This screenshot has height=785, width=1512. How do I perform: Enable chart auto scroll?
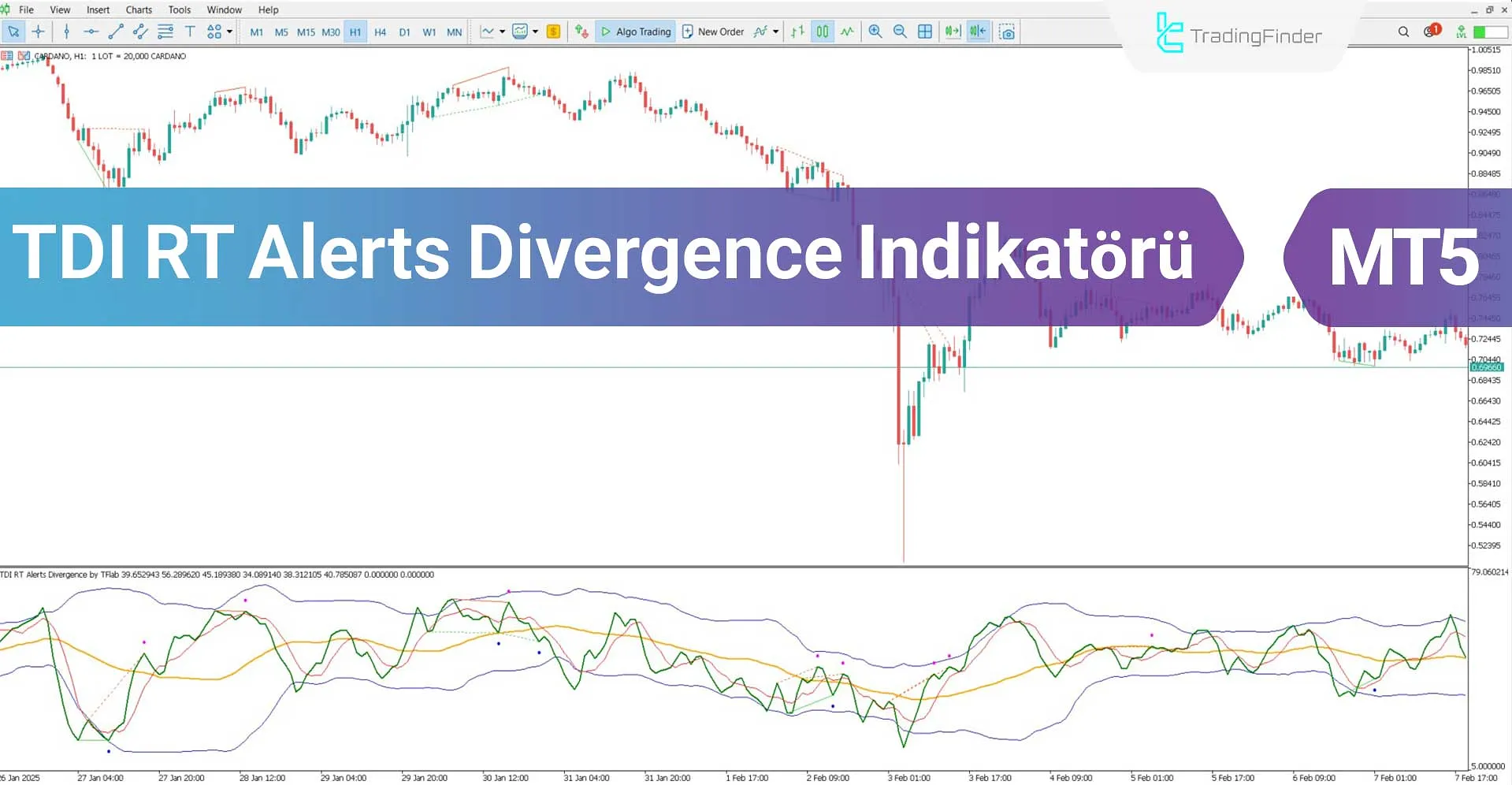click(952, 32)
